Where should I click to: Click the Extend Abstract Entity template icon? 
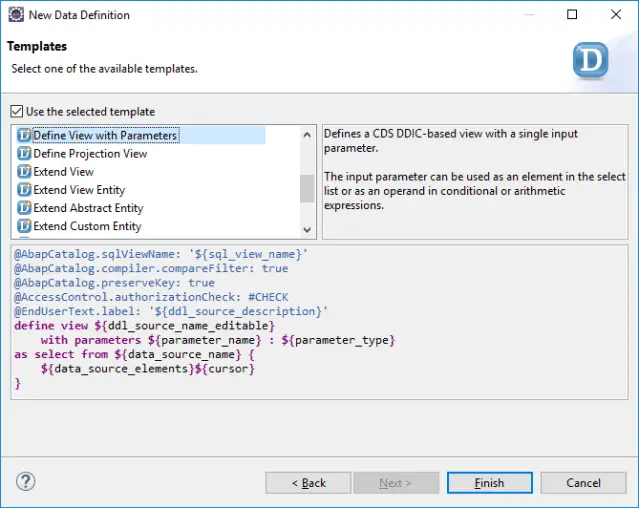click(25, 208)
